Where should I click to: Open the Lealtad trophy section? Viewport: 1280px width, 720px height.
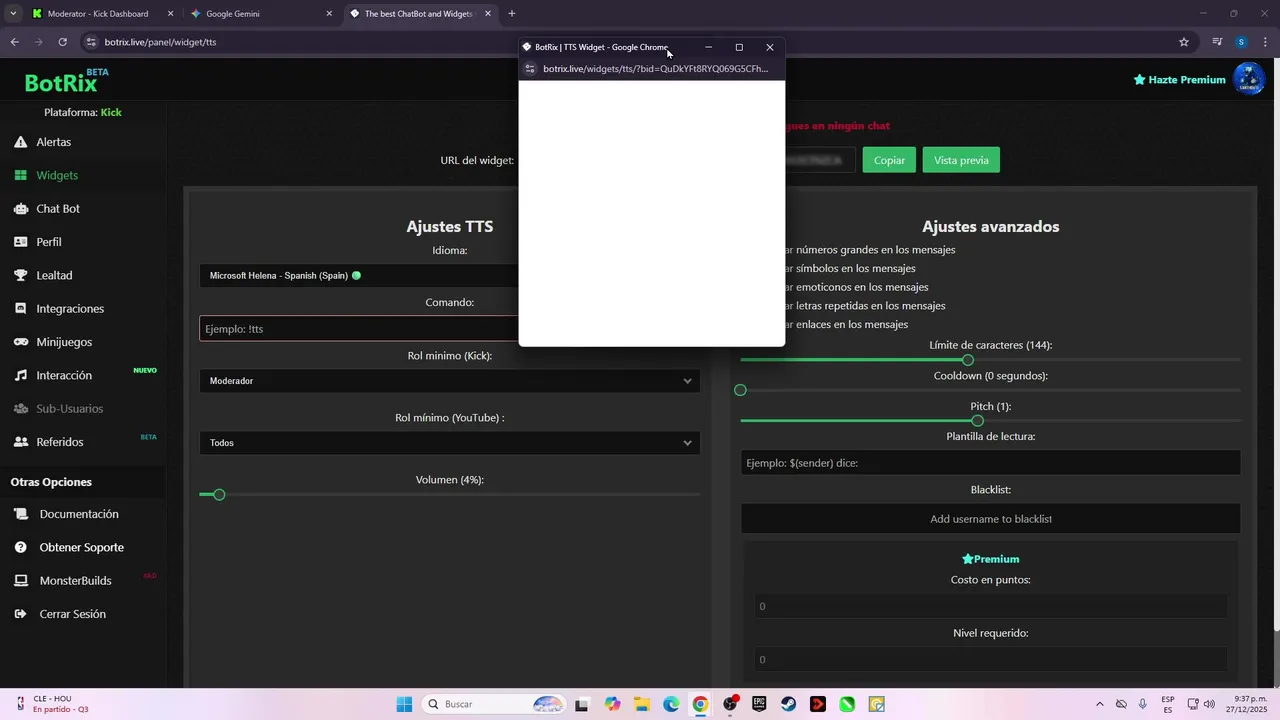[54, 275]
